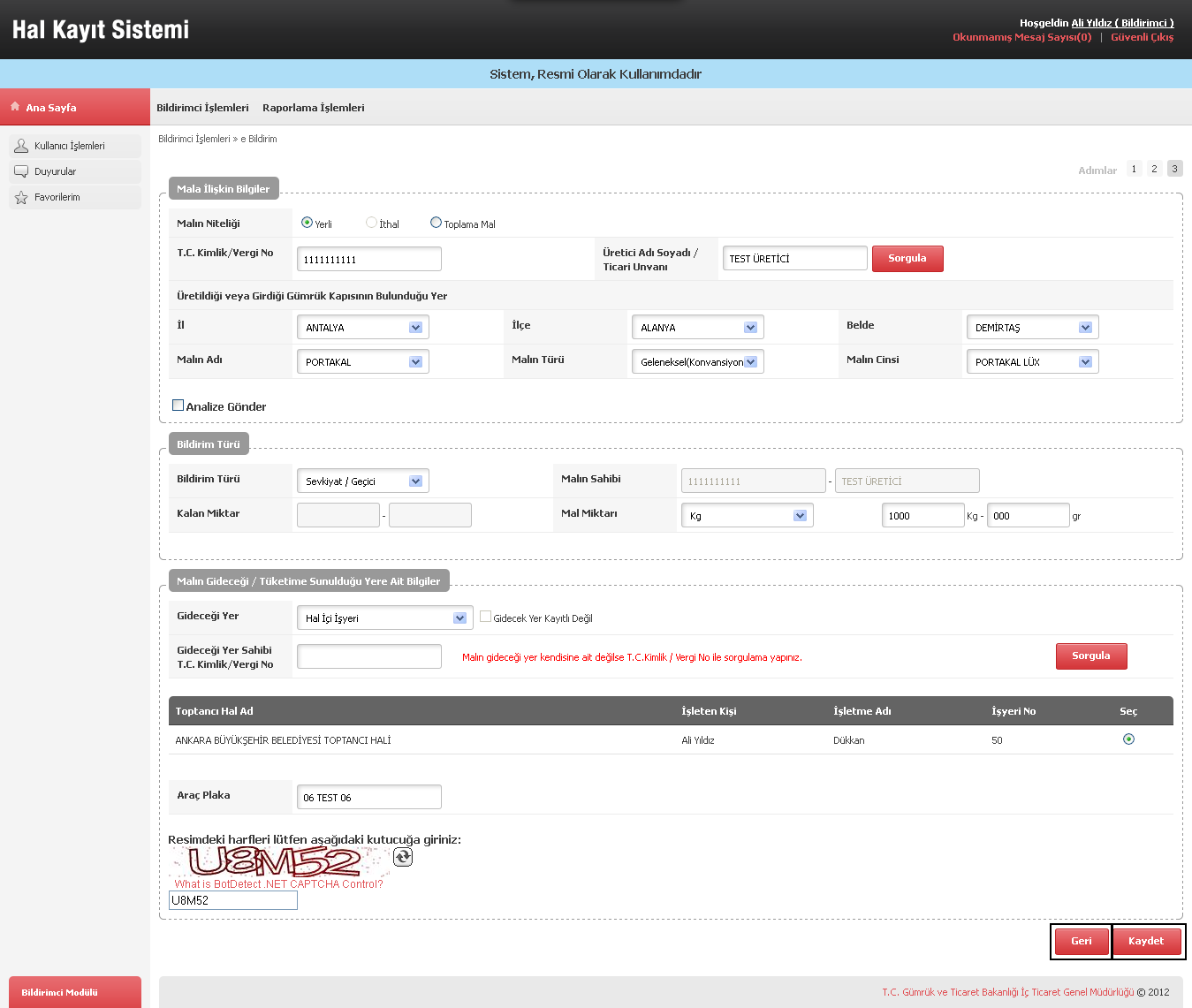Open Favorilerim sidebar item
This screenshot has width=1192, height=1008.
click(x=75, y=197)
